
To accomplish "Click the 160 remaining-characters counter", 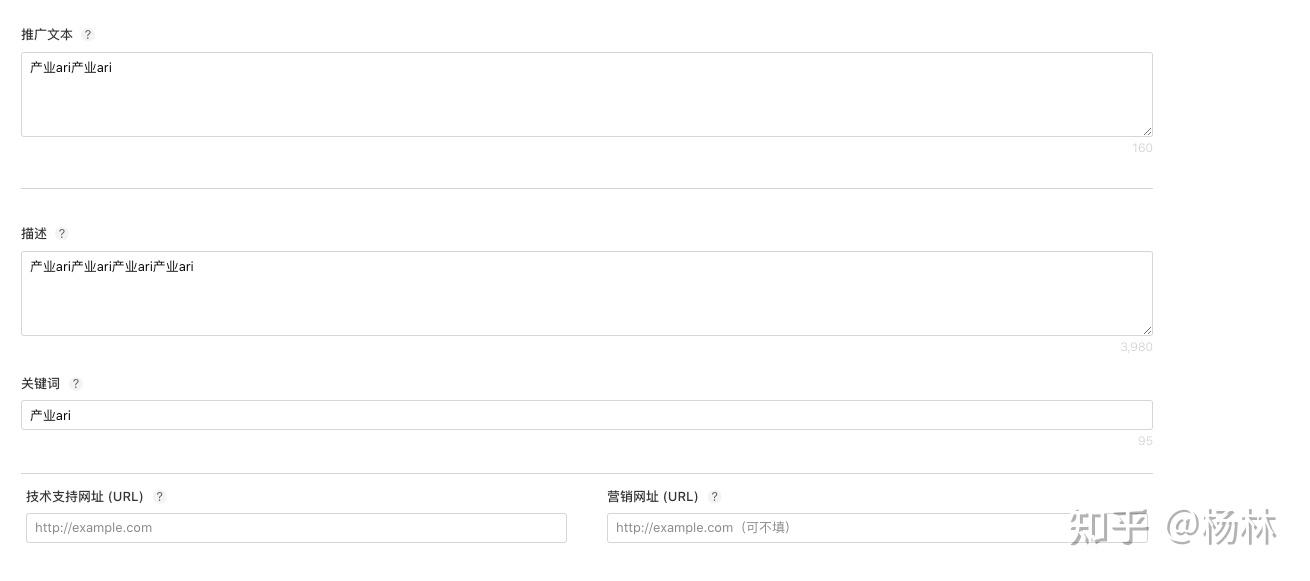I will point(1142,148).
